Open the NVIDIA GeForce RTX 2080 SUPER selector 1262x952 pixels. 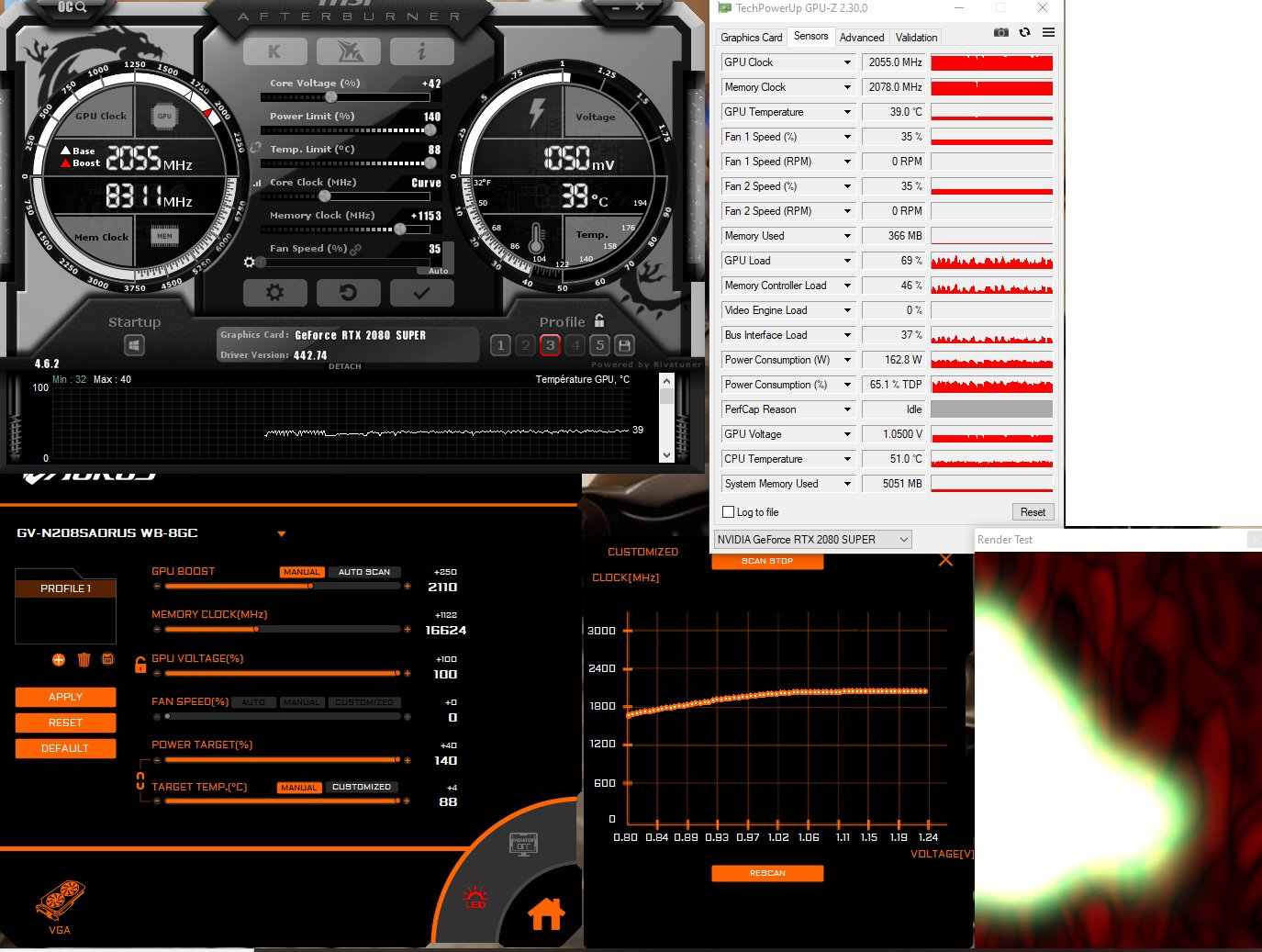[x=813, y=540]
